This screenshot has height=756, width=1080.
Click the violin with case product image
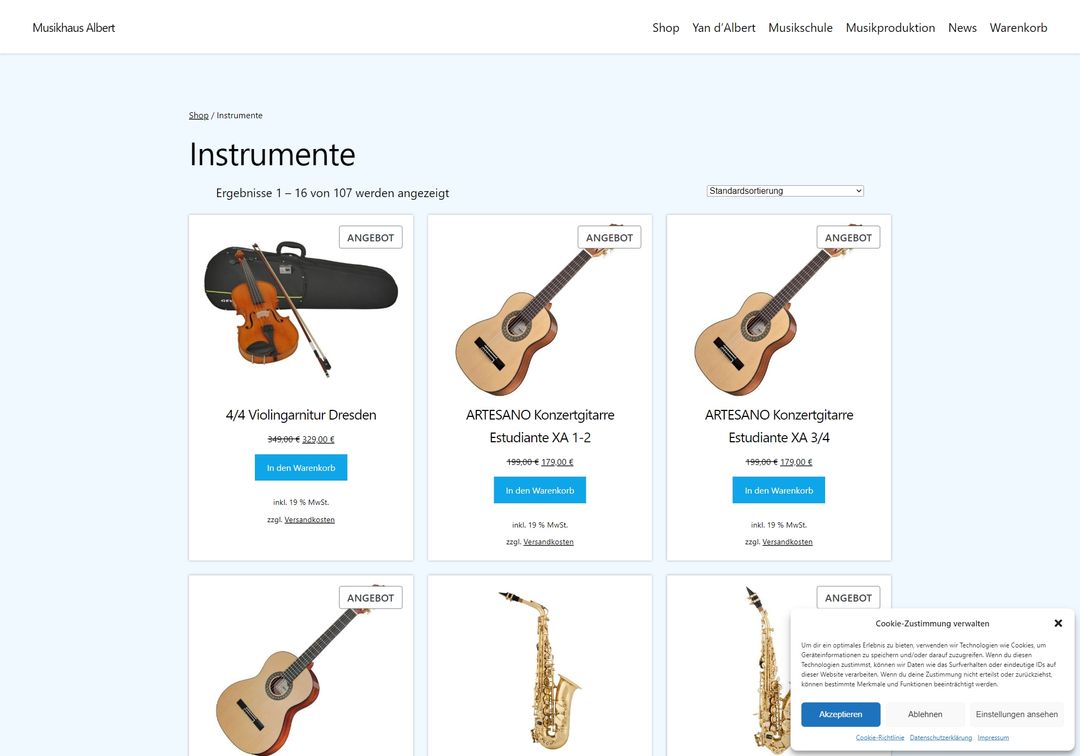pos(301,308)
